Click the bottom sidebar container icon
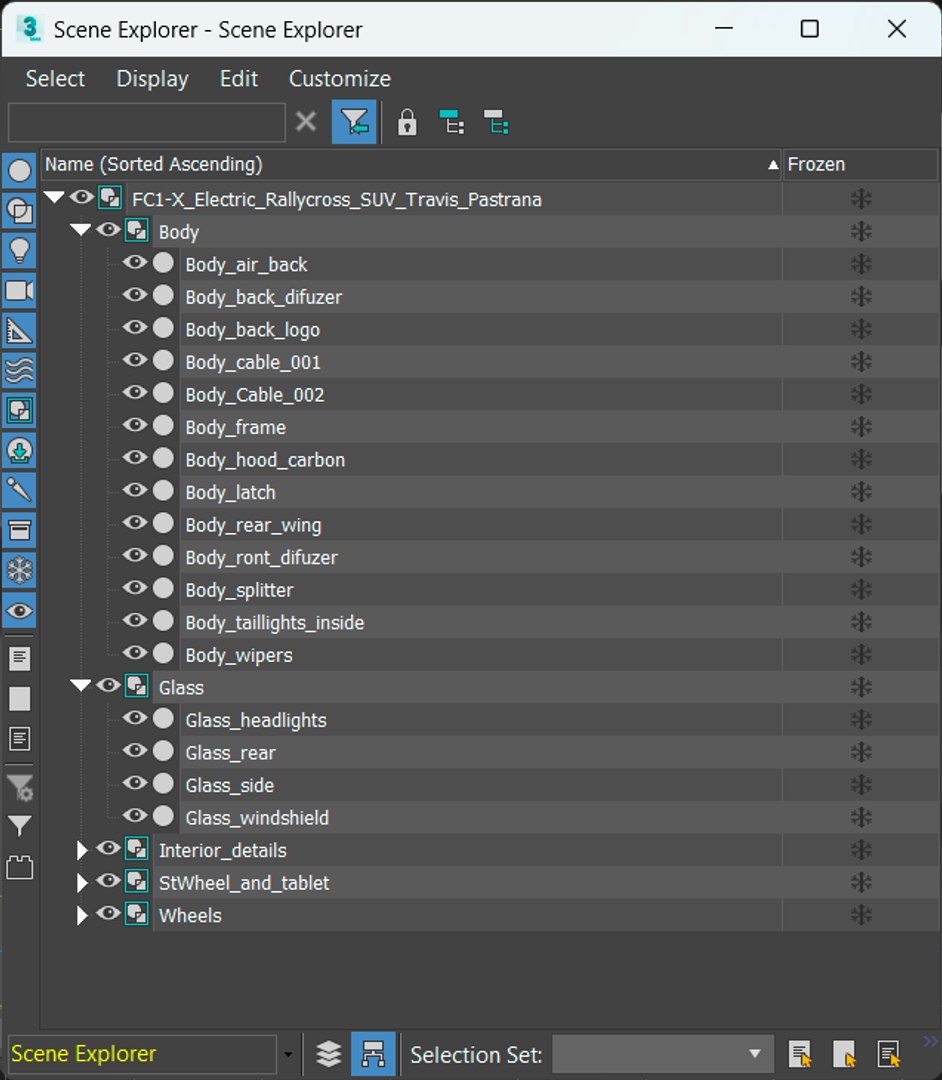The width and height of the screenshot is (942, 1080). point(19,866)
